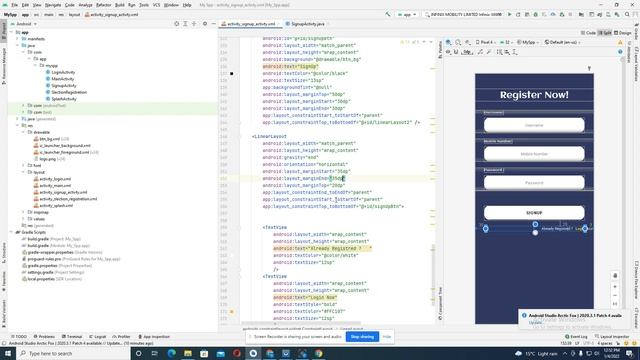Open the Build menu

tap(120, 5)
